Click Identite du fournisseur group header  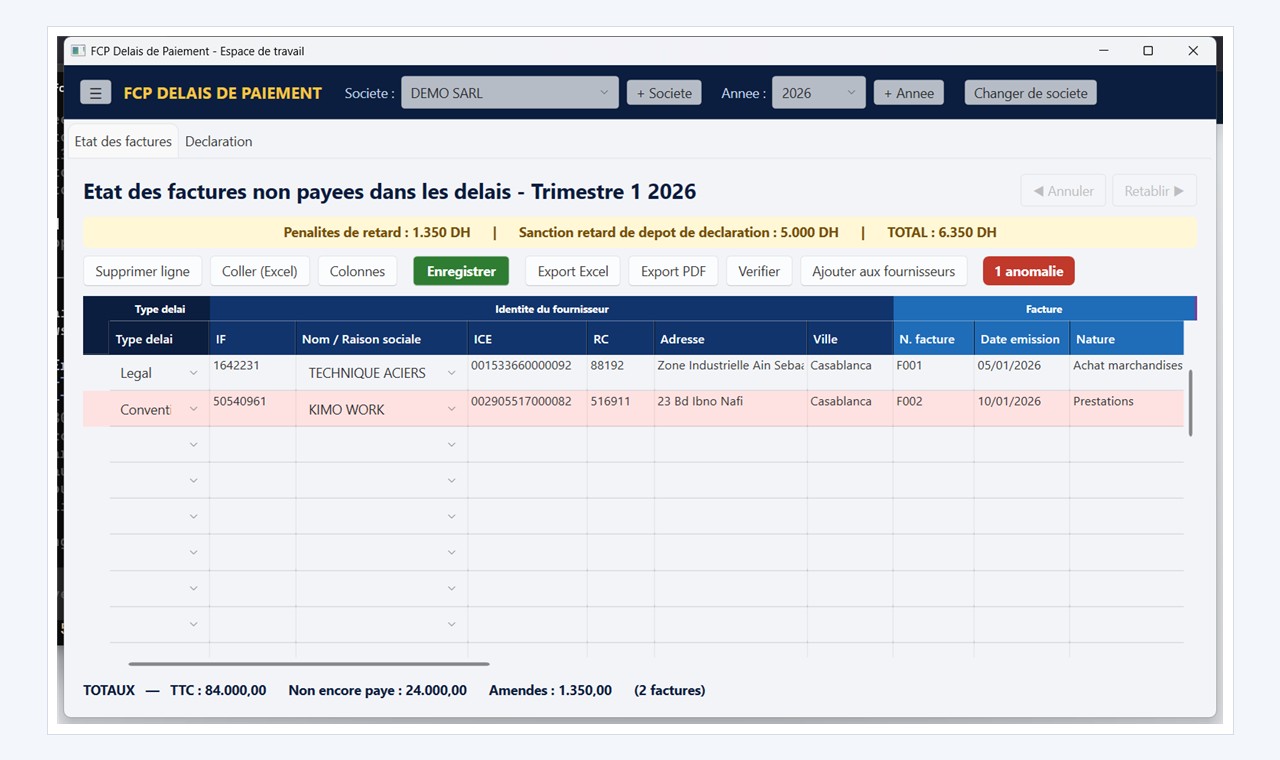click(552, 309)
